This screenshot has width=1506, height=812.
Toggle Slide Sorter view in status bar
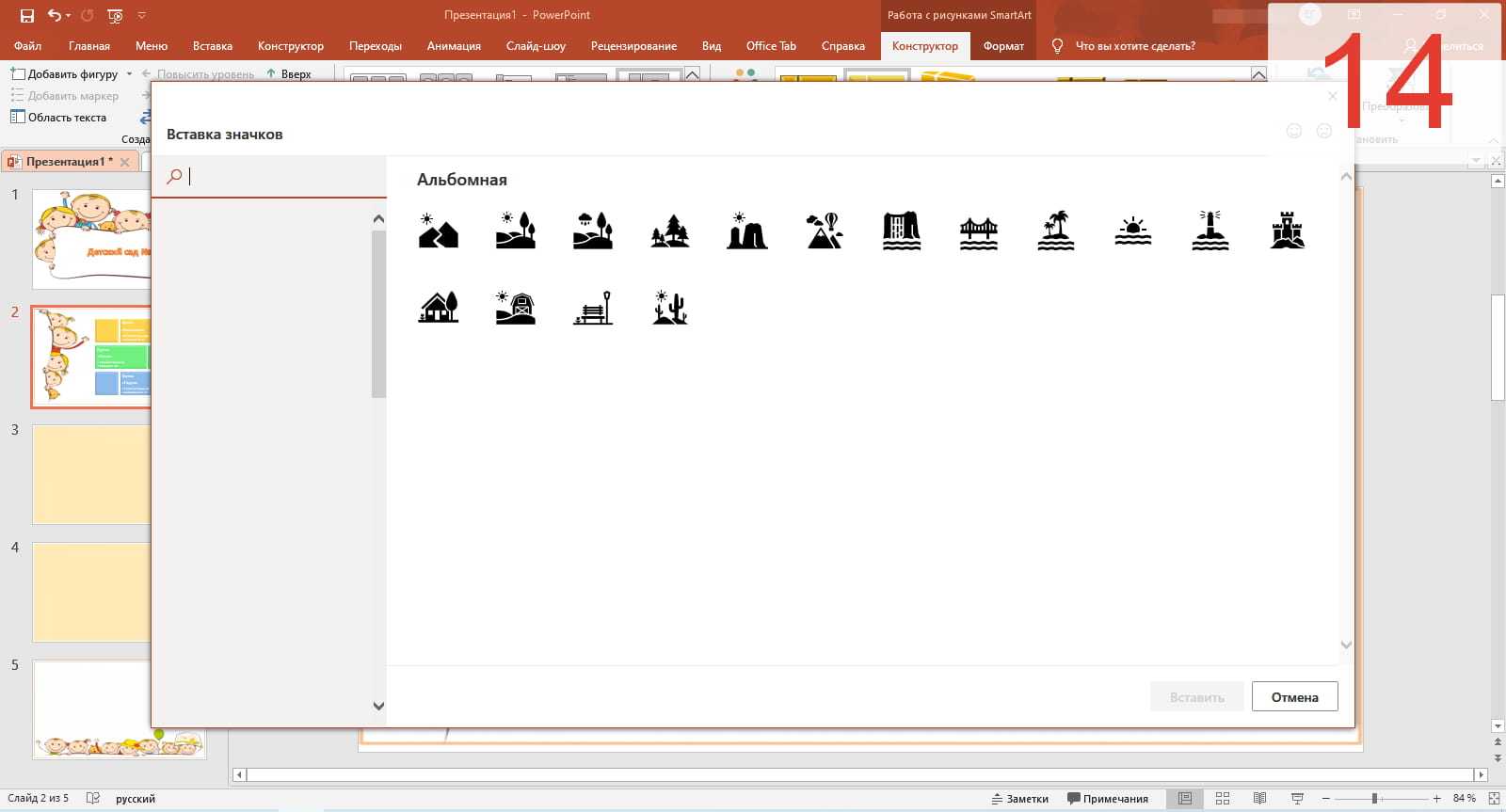coord(1223,799)
